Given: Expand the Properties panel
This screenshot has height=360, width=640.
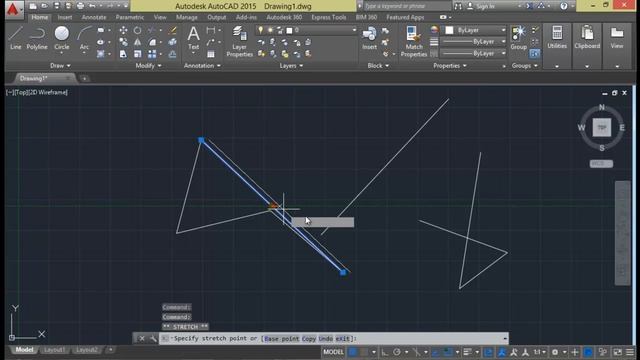Looking at the screenshot, I should click(450, 65).
